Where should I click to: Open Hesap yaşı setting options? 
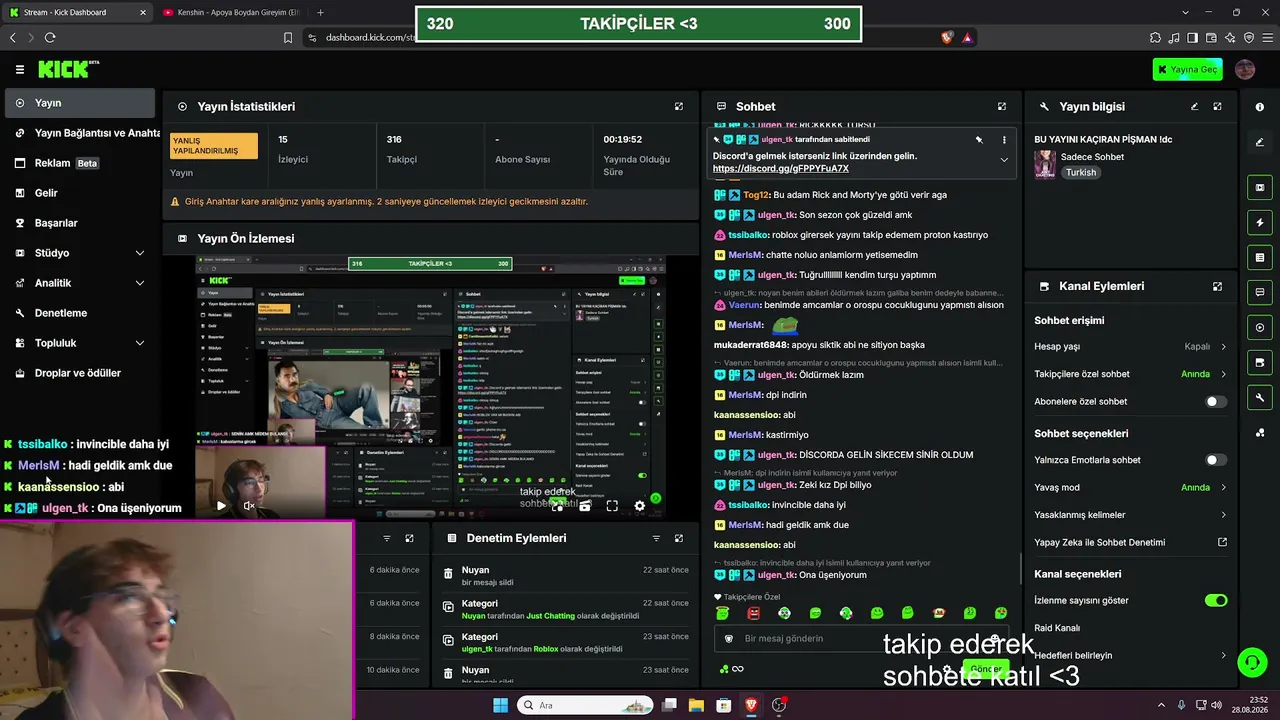click(x=1130, y=346)
